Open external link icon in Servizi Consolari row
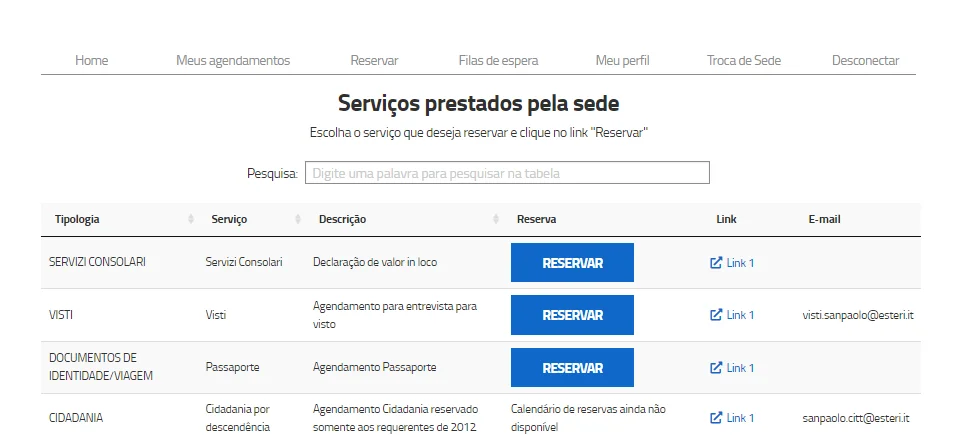964x435 pixels. (x=716, y=263)
